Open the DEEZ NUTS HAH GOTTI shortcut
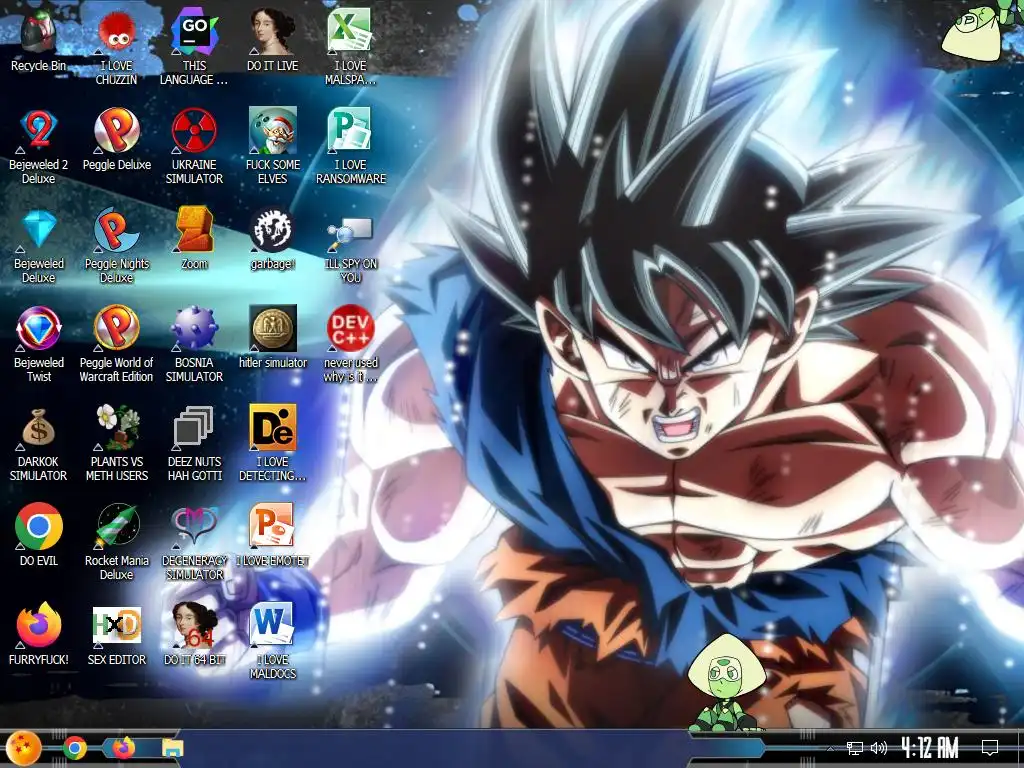The height and width of the screenshot is (768, 1024). click(194, 445)
